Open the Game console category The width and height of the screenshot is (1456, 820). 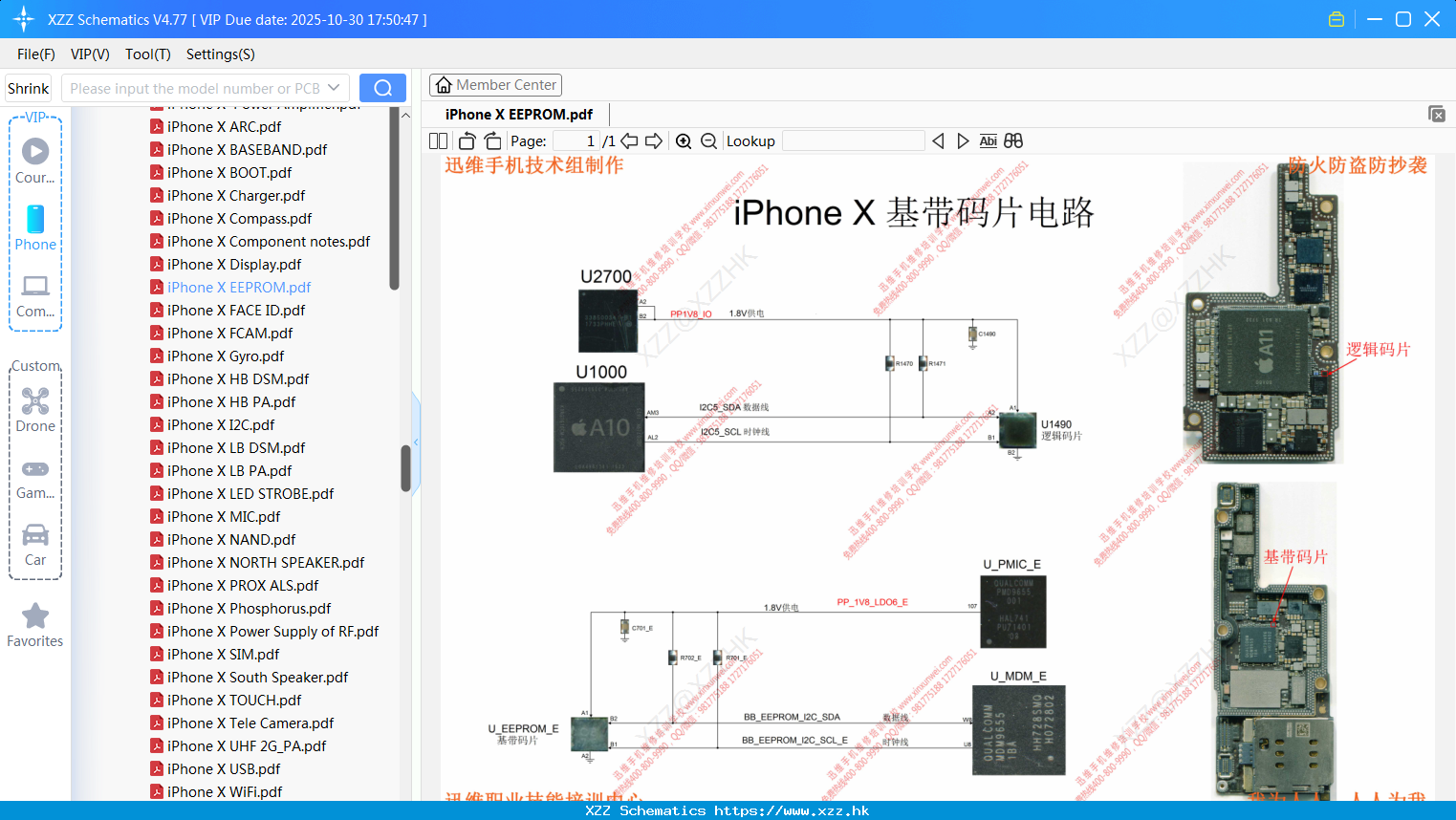click(x=35, y=478)
